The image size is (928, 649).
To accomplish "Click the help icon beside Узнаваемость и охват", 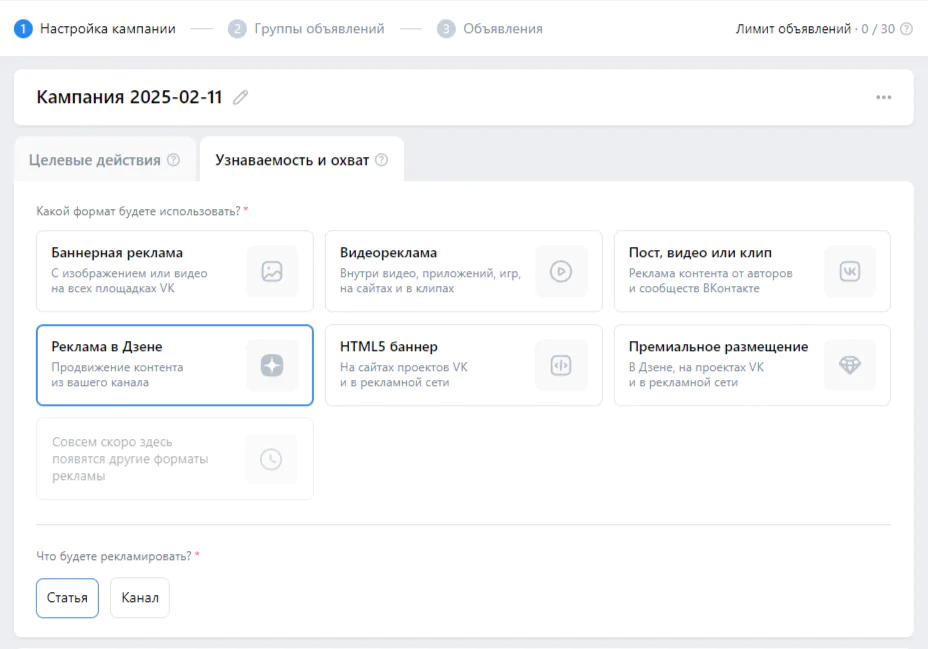I will pos(382,160).
